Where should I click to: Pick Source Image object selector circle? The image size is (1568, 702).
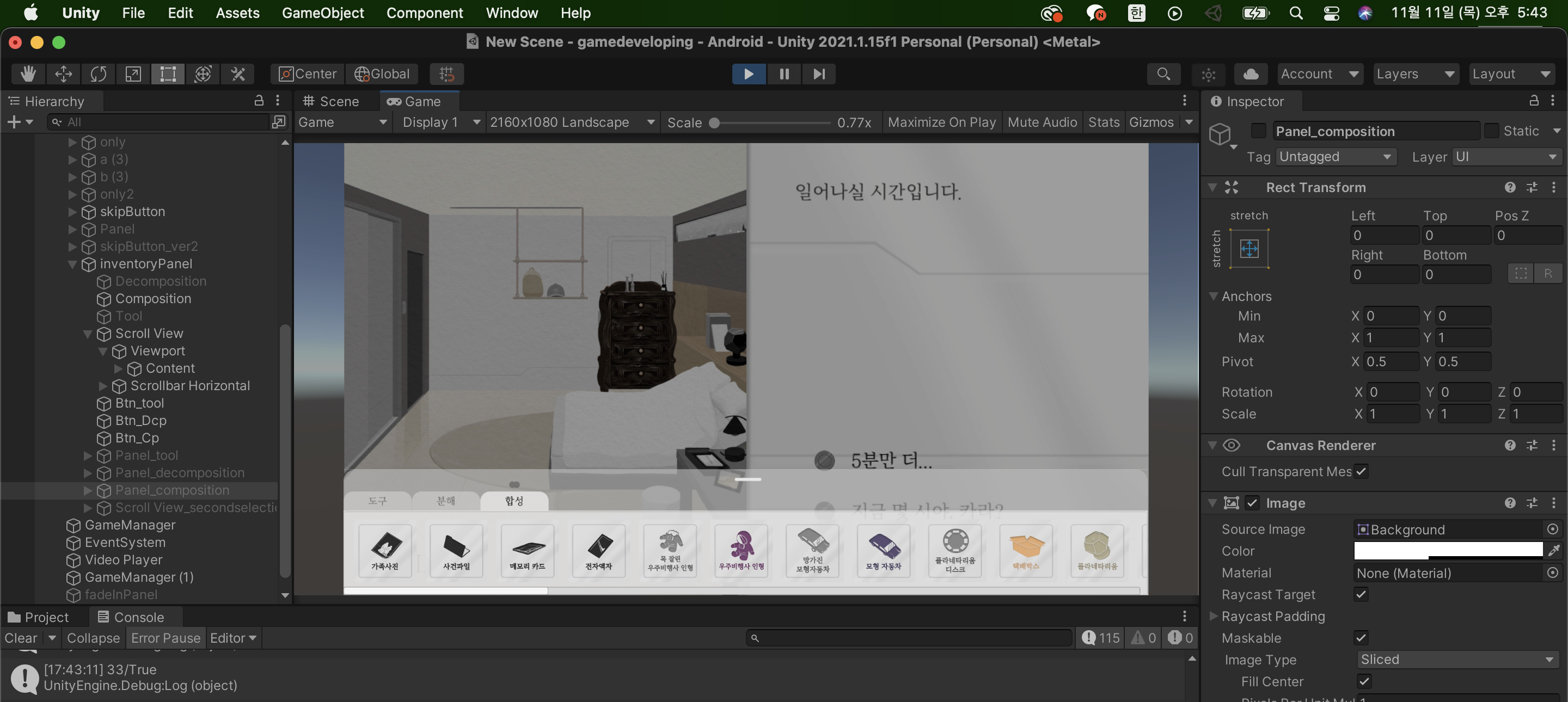pyautogui.click(x=1552, y=529)
